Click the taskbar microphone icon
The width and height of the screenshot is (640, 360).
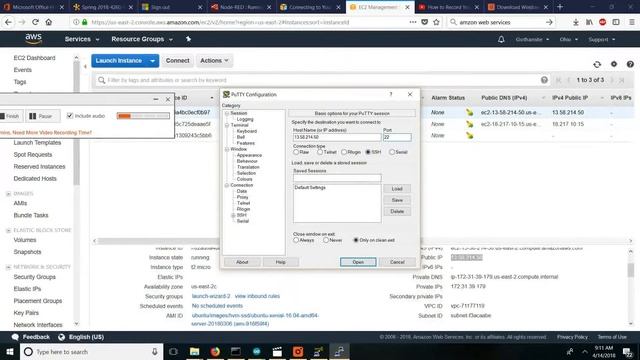pos(155,351)
